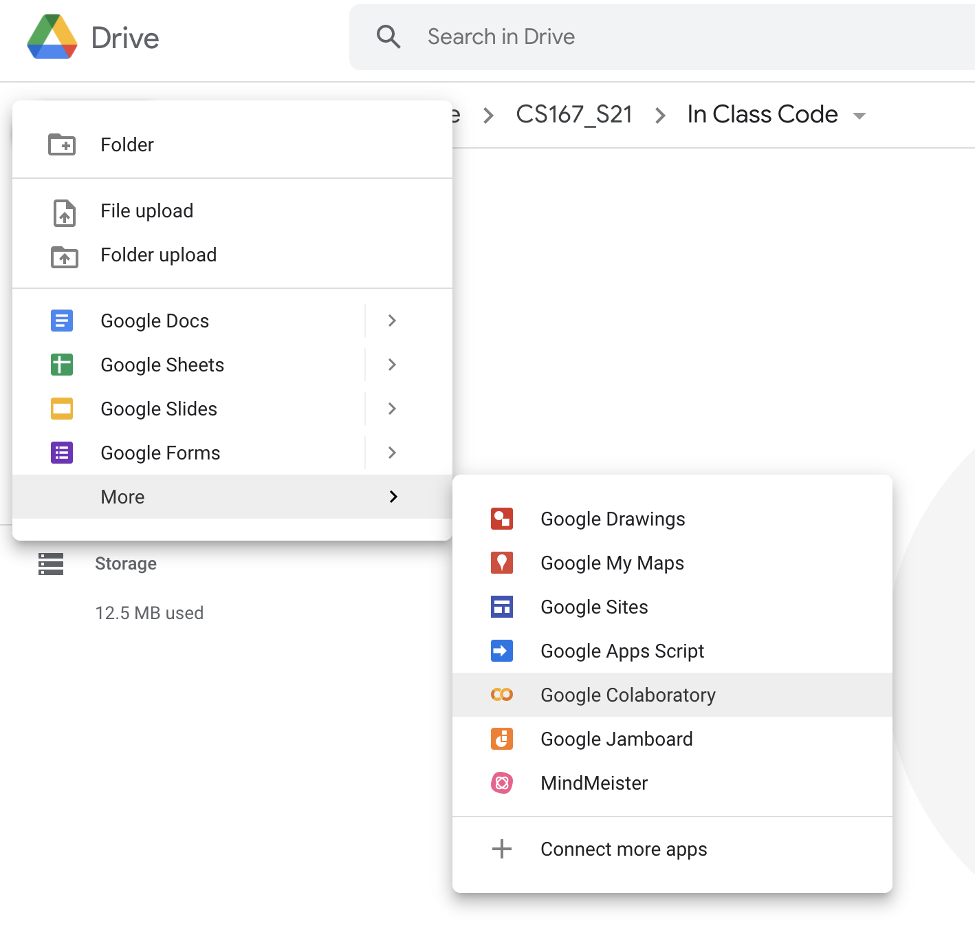
Task: Click the Google Sheets icon
Action: tap(62, 365)
